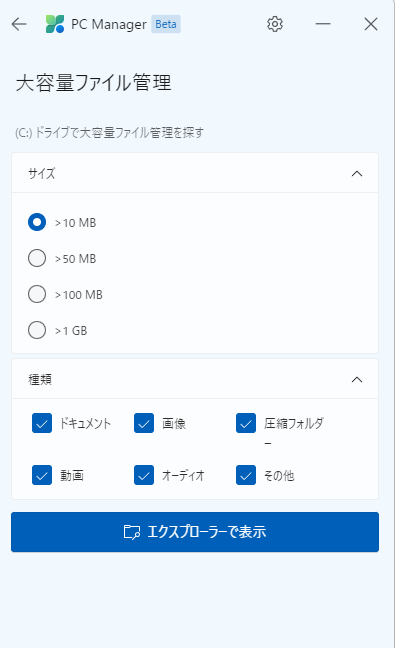Select the >100 MB size option
Screen dimensions: 395x648
37,294
